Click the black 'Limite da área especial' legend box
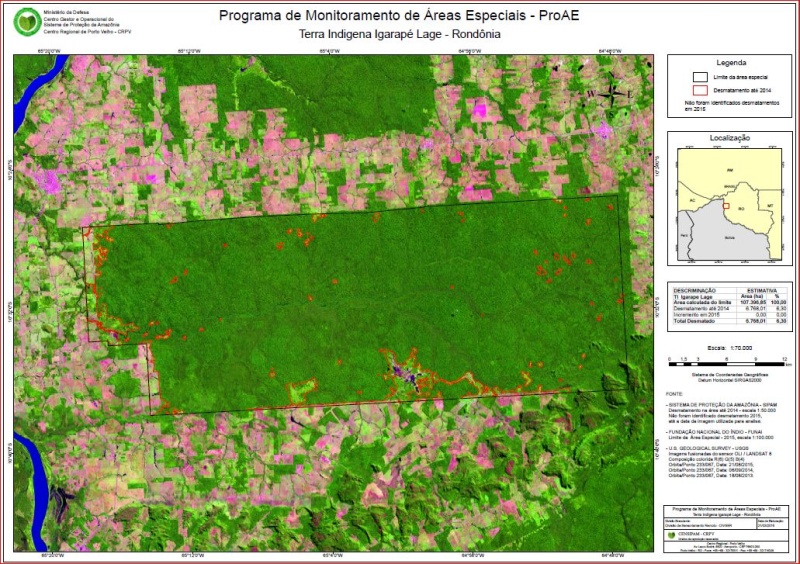The width and height of the screenshot is (800, 564). click(700, 77)
